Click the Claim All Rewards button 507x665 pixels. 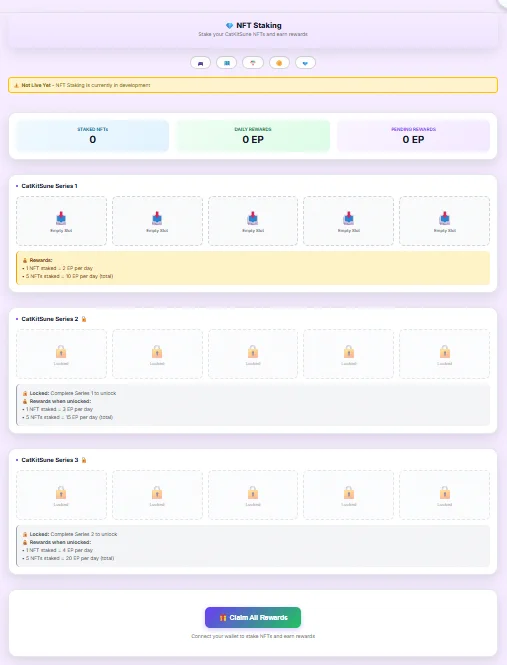[x=253, y=618]
